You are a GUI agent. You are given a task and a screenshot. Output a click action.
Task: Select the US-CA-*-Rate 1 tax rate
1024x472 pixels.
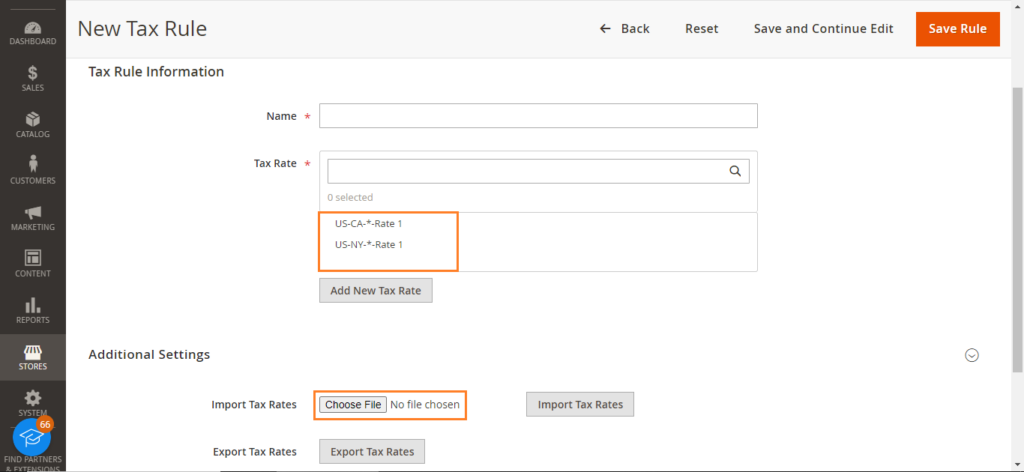click(369, 223)
